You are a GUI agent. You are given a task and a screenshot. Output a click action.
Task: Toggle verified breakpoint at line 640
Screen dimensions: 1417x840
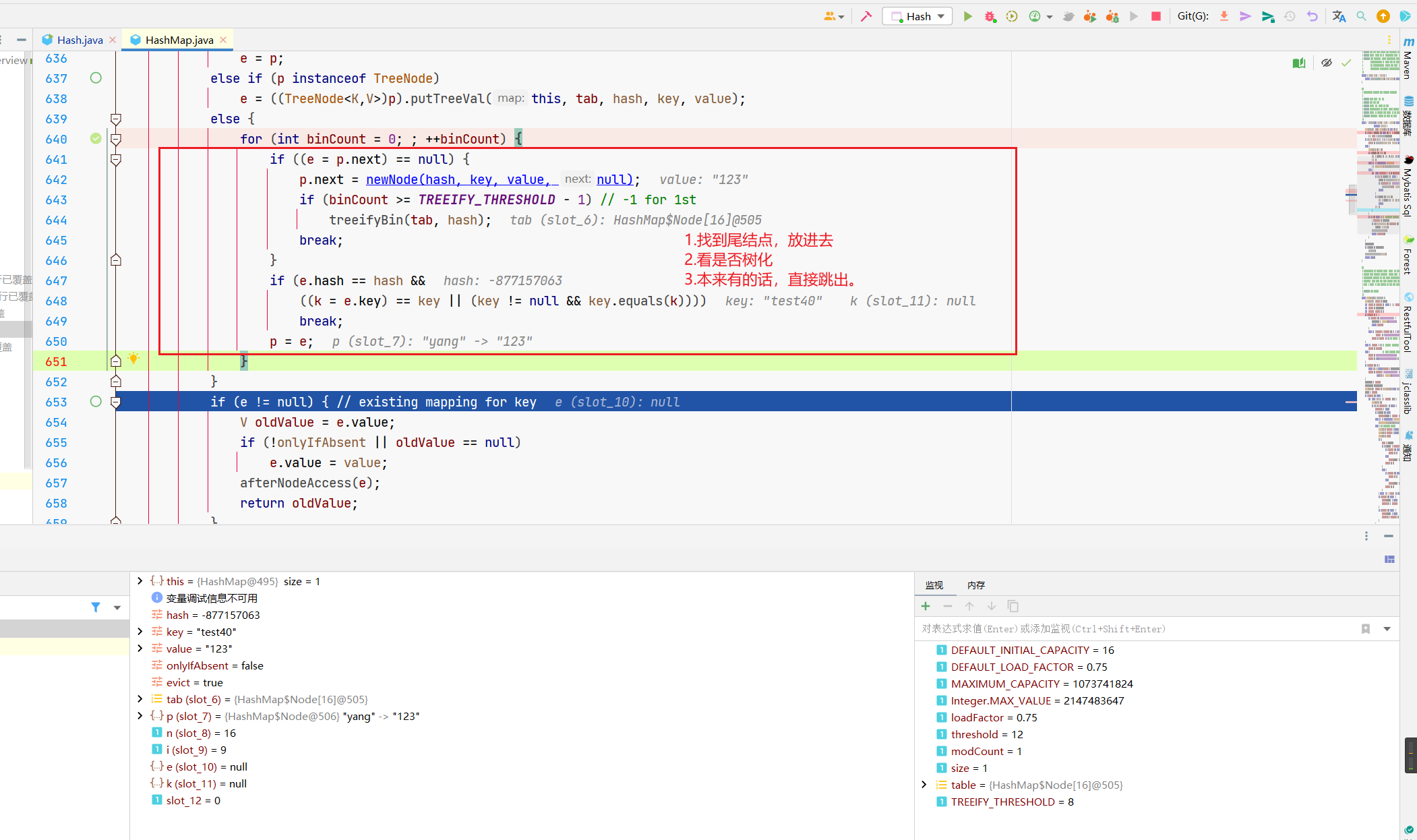96,138
